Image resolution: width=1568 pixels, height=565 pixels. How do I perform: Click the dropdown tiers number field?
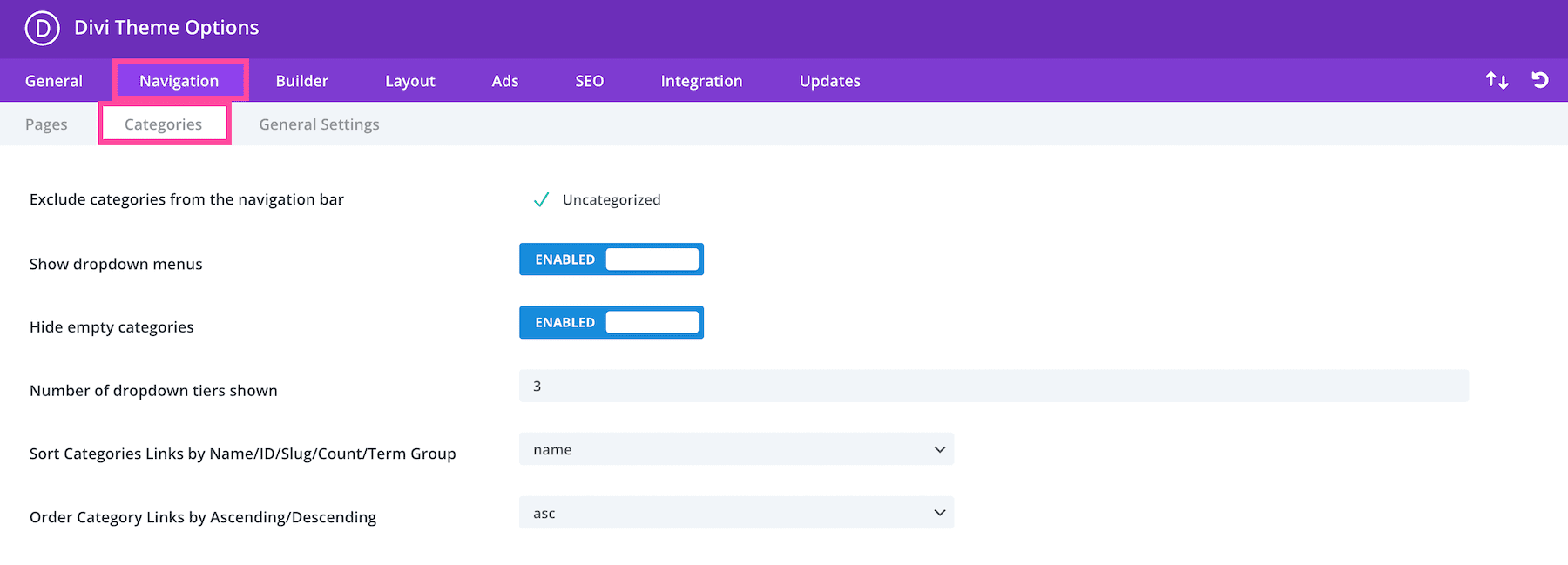click(x=993, y=387)
